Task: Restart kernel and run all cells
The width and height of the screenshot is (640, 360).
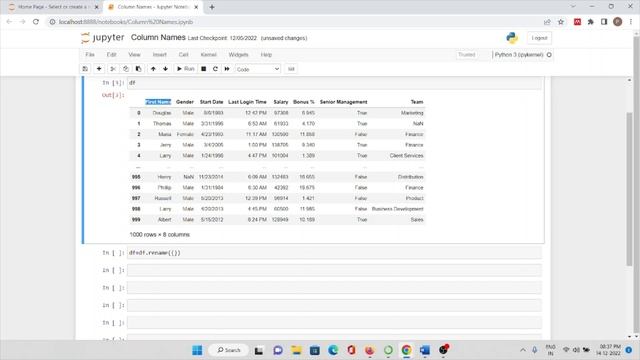Action: click(227, 69)
